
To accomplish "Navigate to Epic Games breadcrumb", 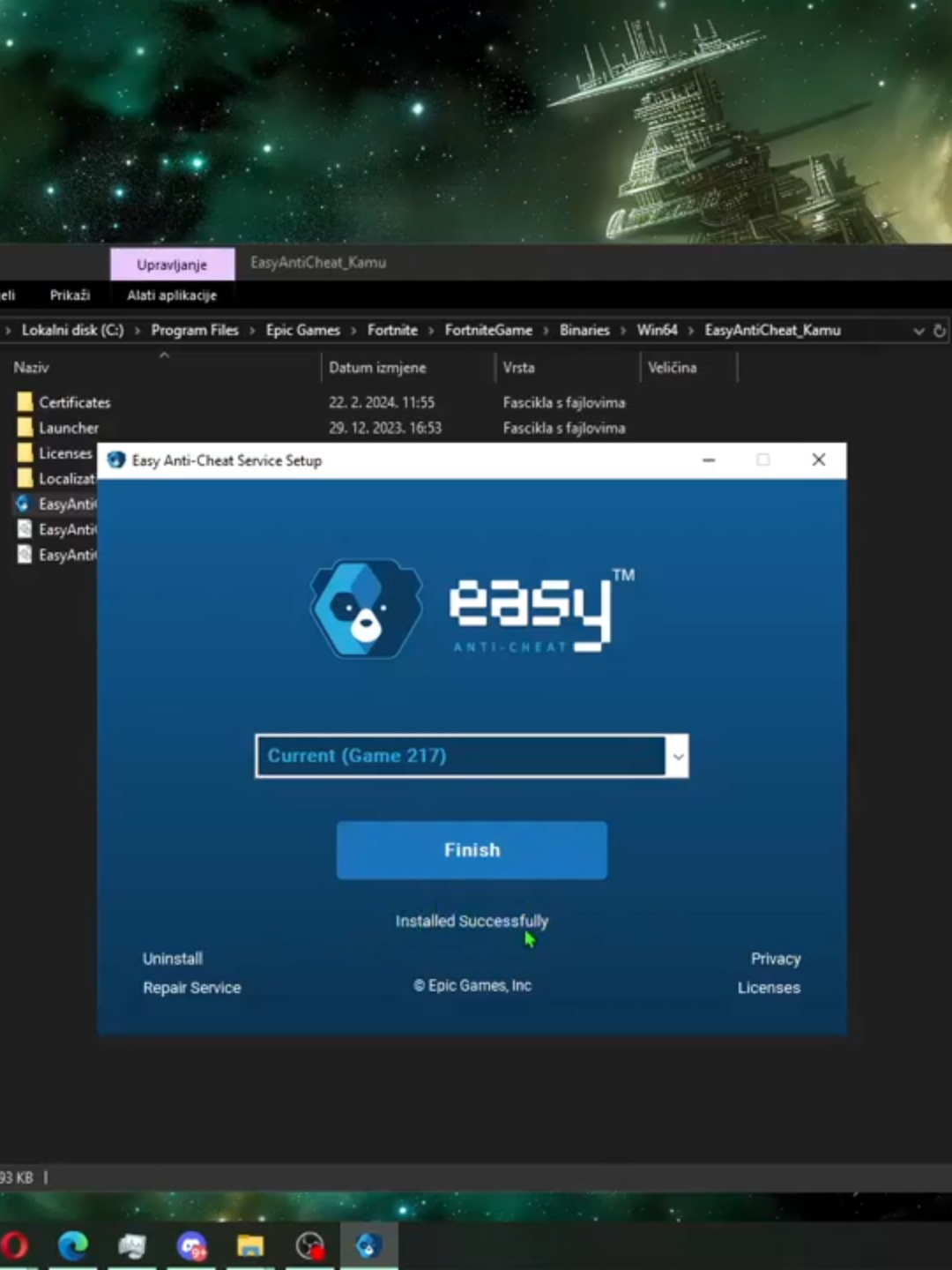I will pyautogui.click(x=303, y=330).
